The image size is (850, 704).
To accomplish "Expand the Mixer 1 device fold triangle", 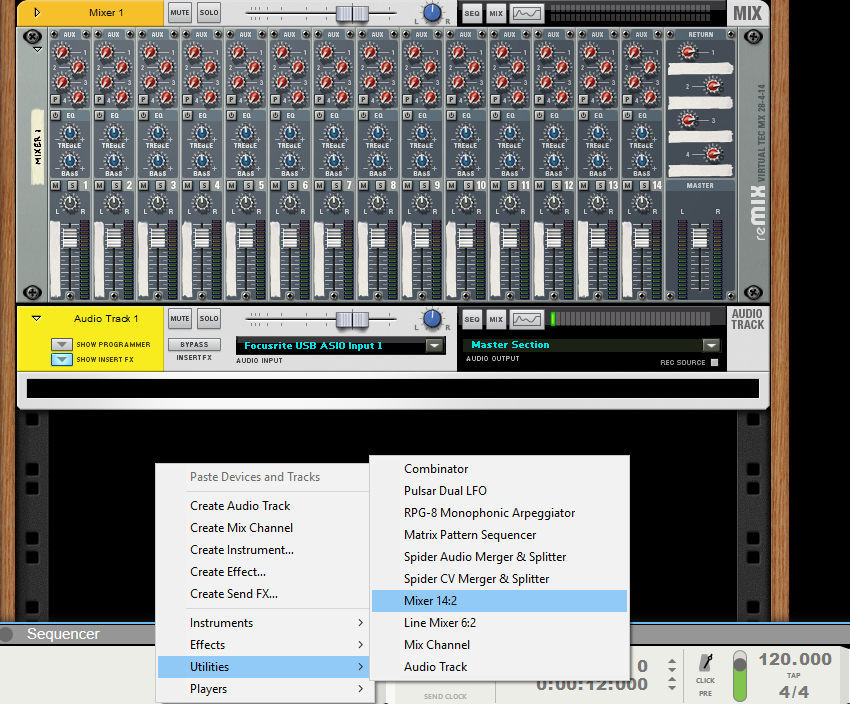I will pos(37,12).
